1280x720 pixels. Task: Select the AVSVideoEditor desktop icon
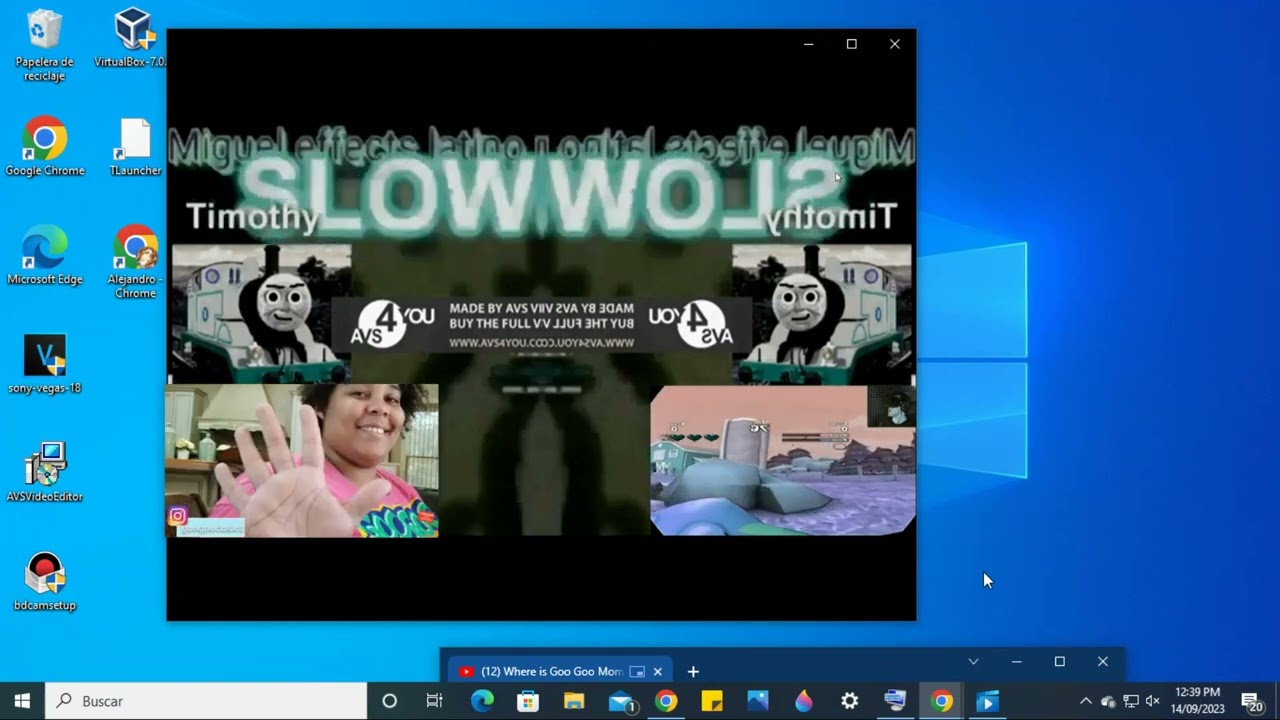click(44, 473)
